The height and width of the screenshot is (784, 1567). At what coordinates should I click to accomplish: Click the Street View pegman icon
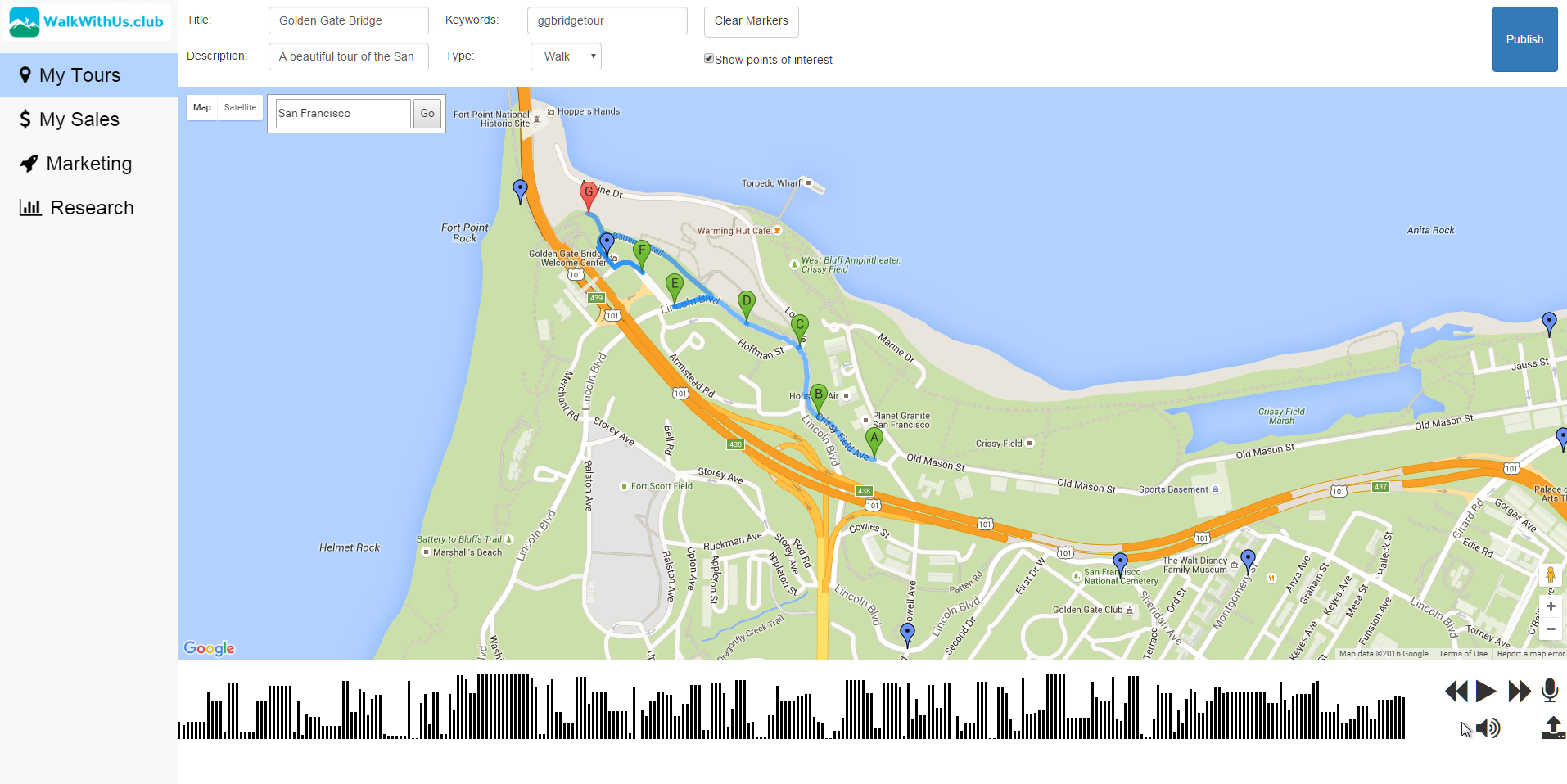(x=1550, y=575)
